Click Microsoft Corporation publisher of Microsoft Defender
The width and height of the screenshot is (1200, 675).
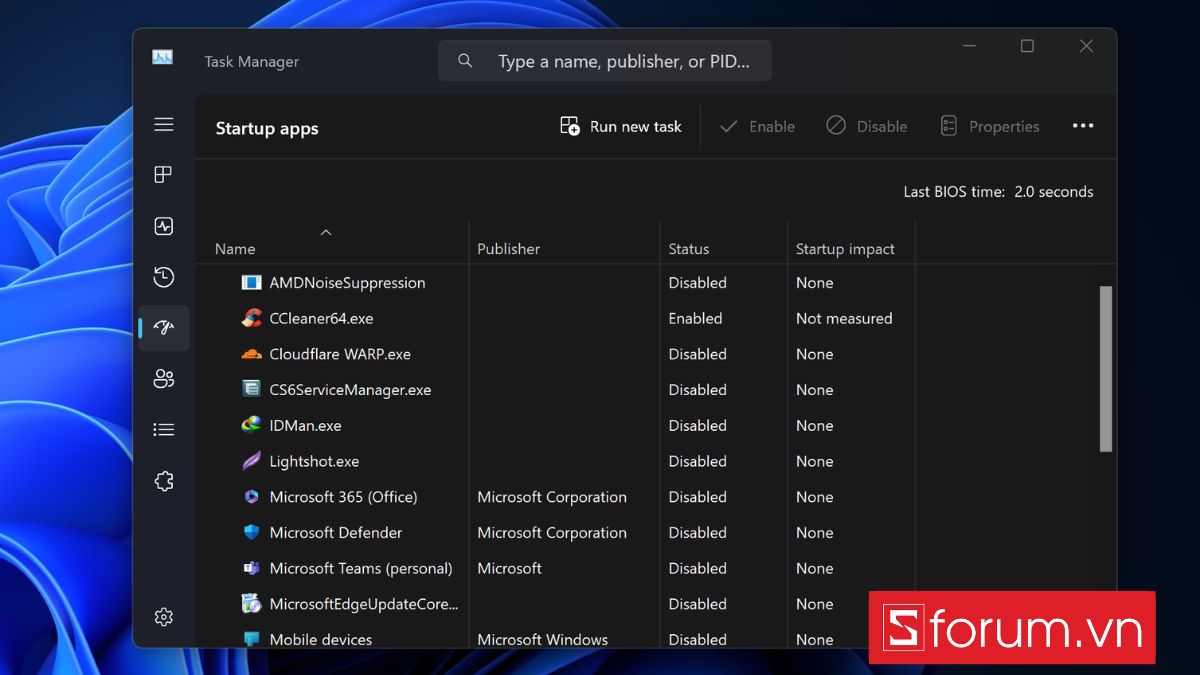[x=552, y=532]
